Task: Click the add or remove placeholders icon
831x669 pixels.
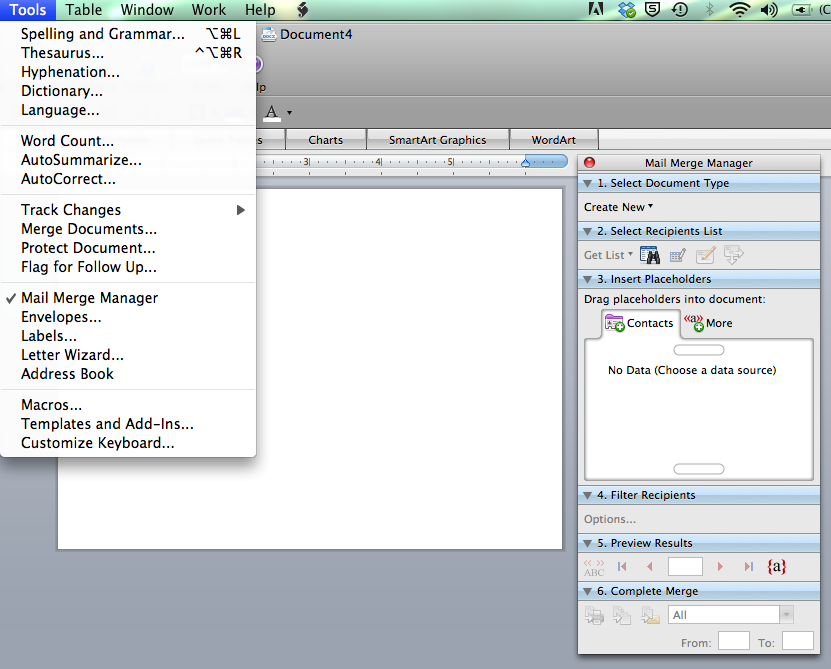Action: click(x=733, y=255)
